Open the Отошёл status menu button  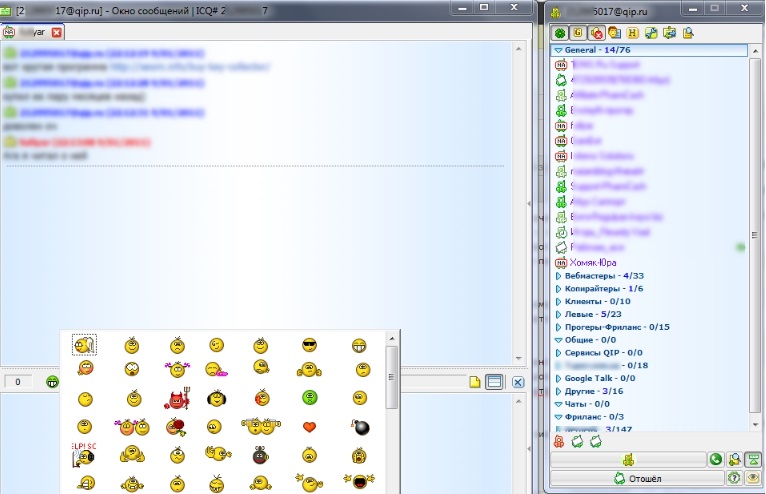tap(634, 479)
